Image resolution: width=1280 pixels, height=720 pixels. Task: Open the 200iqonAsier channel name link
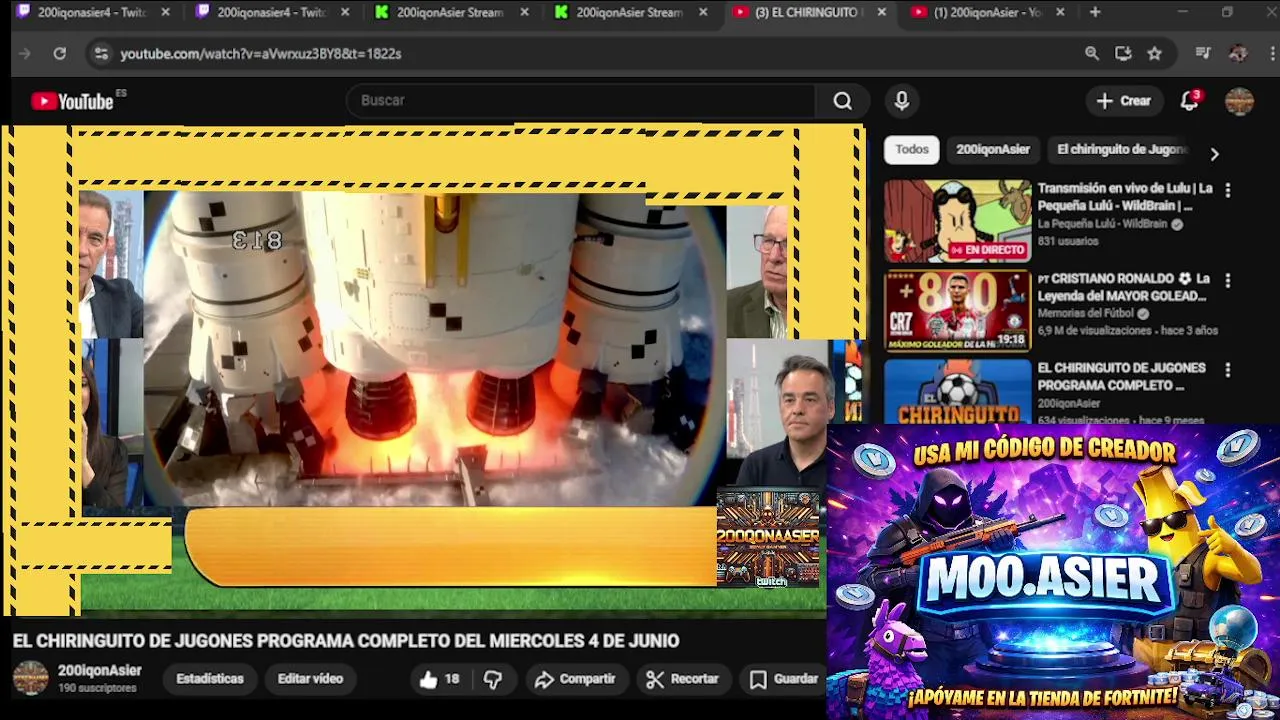(99, 671)
